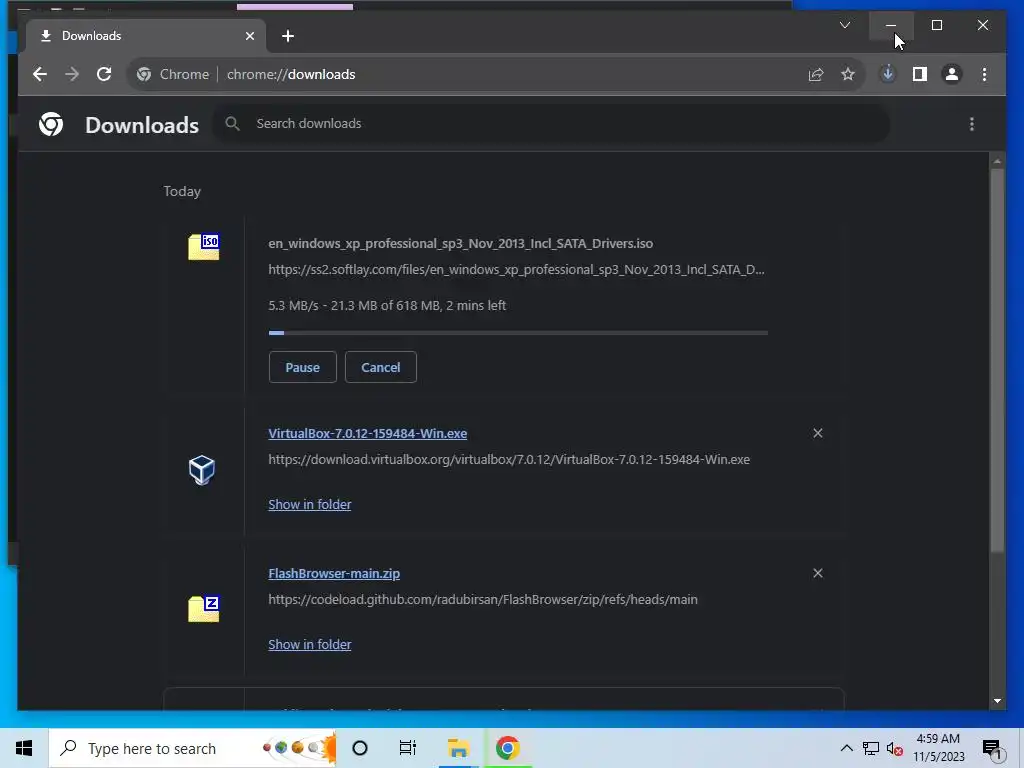Click the codeload.github.com source URL
Viewport: 1024px width, 768px height.
pyautogui.click(x=483, y=600)
